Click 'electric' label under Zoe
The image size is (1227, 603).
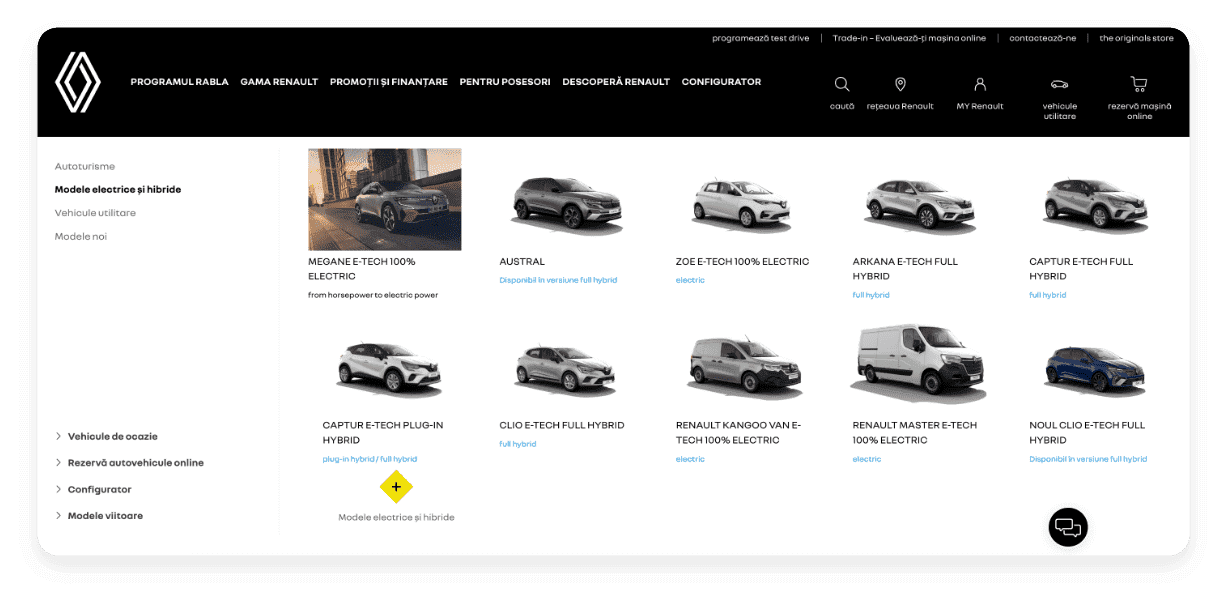pos(690,280)
